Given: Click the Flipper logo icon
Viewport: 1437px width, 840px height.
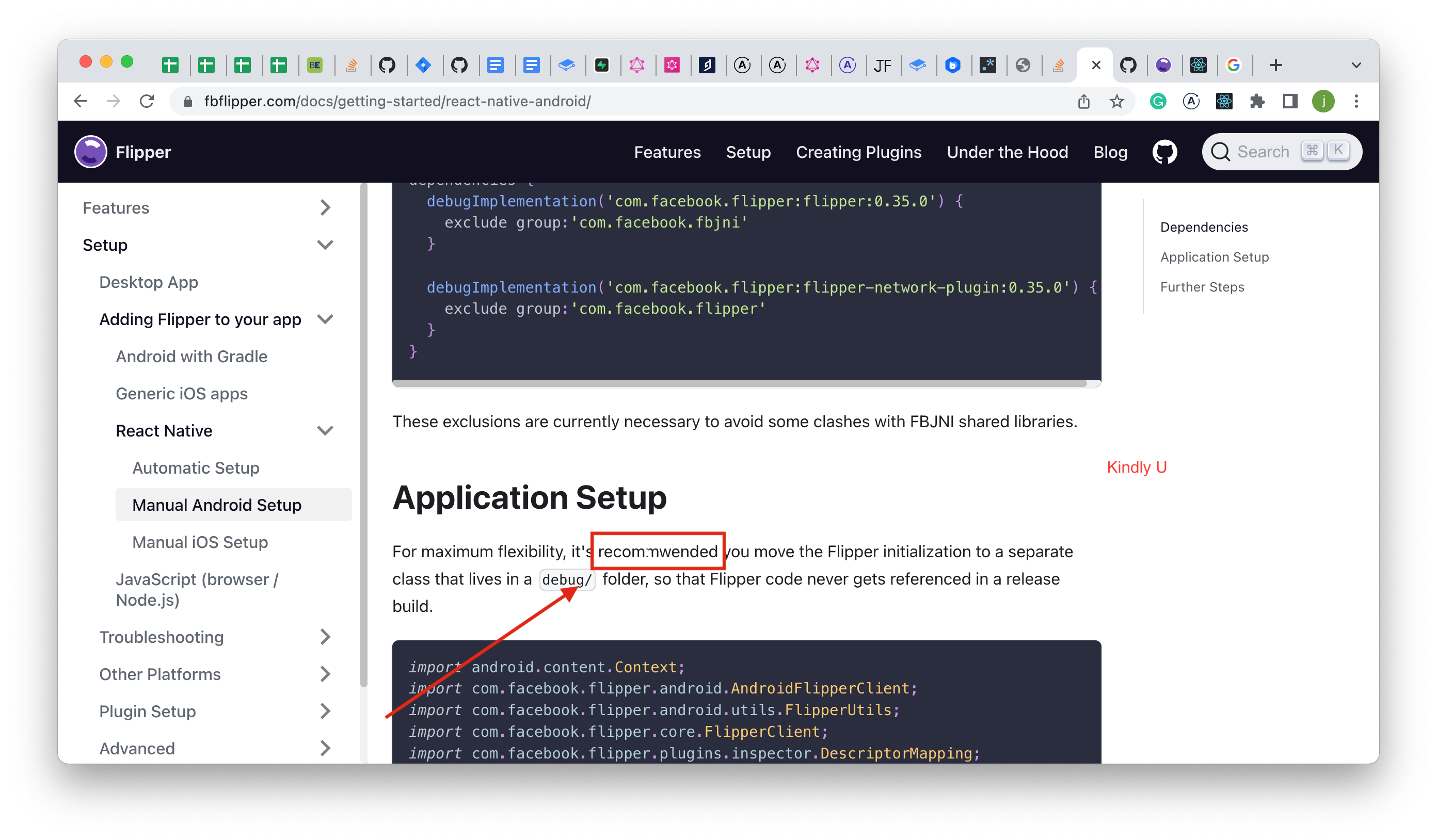Looking at the screenshot, I should 91,152.
